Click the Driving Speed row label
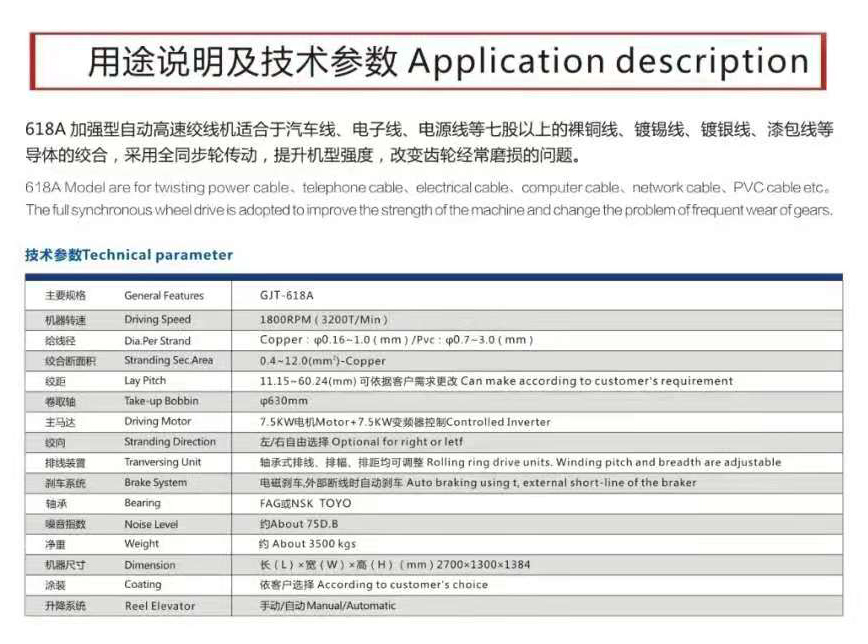The image size is (868, 644). tap(157, 320)
